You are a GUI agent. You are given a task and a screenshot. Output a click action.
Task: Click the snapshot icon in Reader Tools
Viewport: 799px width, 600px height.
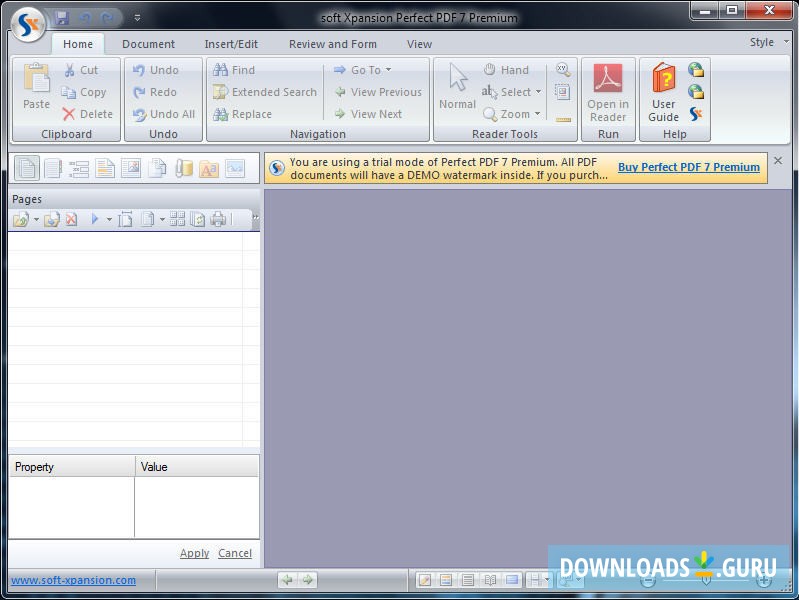(x=563, y=92)
